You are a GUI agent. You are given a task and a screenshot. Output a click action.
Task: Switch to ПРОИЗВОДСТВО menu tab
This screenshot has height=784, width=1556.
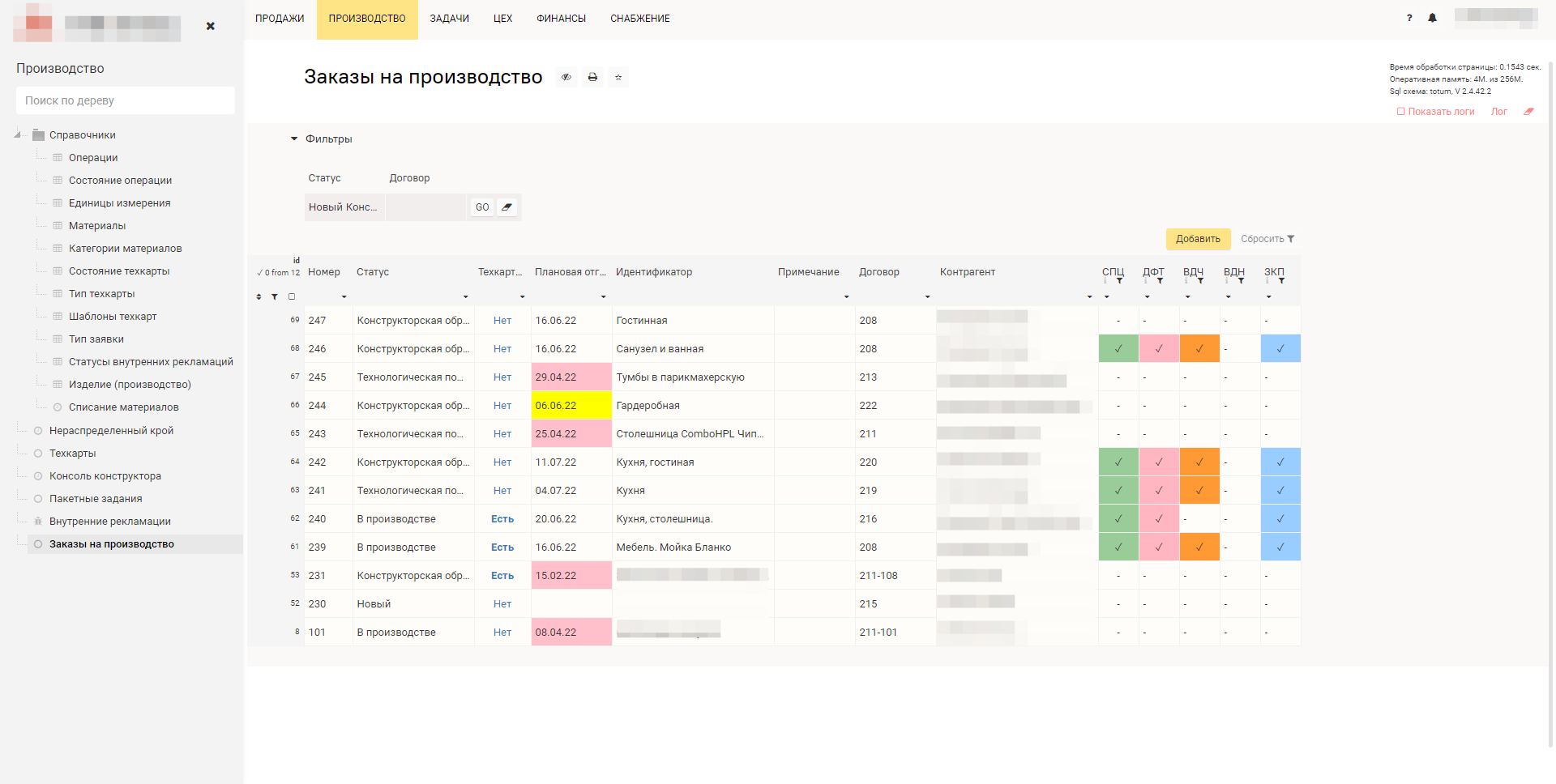pos(367,19)
